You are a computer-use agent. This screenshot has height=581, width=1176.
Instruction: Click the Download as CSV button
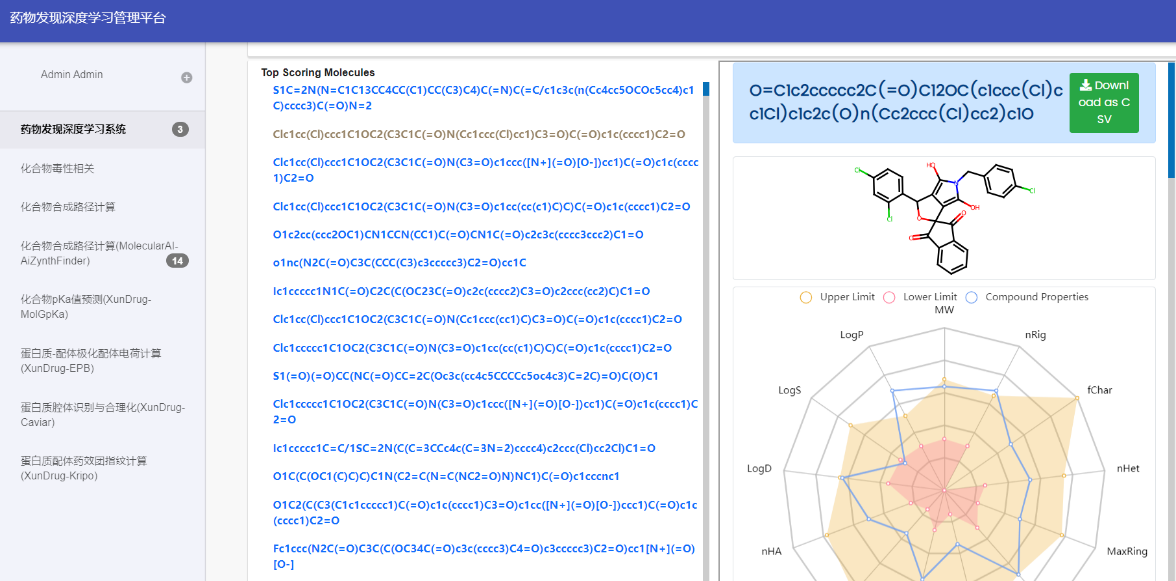point(1103,102)
